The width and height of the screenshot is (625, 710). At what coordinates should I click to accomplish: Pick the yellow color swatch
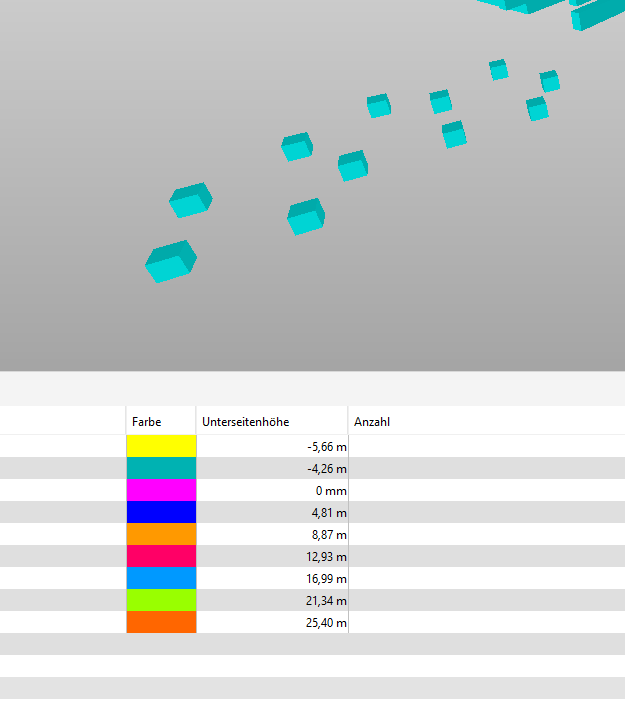[x=161, y=446]
